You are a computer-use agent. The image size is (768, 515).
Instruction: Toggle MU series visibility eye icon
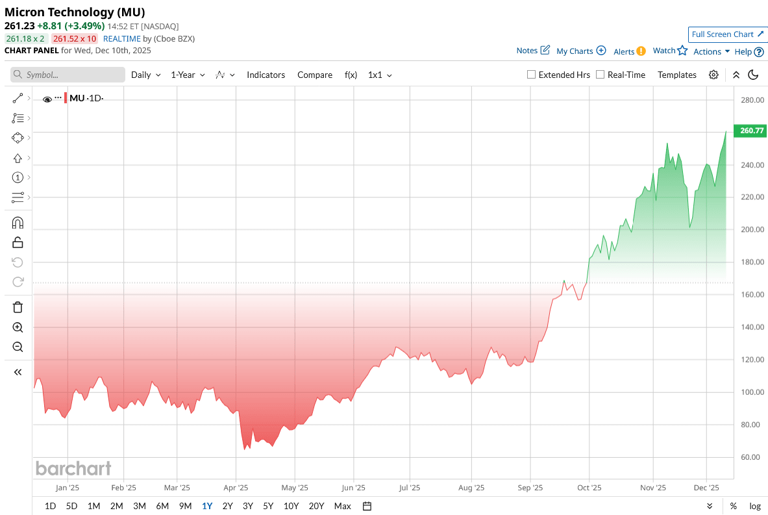(x=47, y=99)
